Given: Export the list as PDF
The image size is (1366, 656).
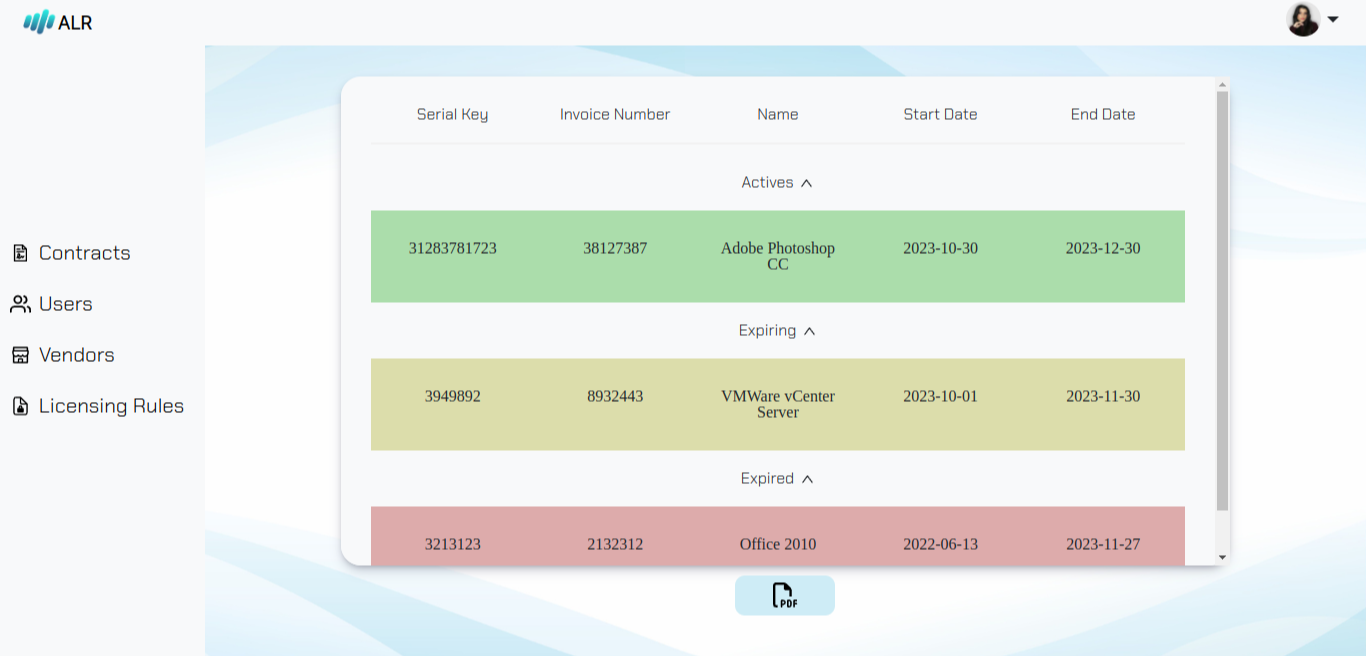Looking at the screenshot, I should click(785, 595).
